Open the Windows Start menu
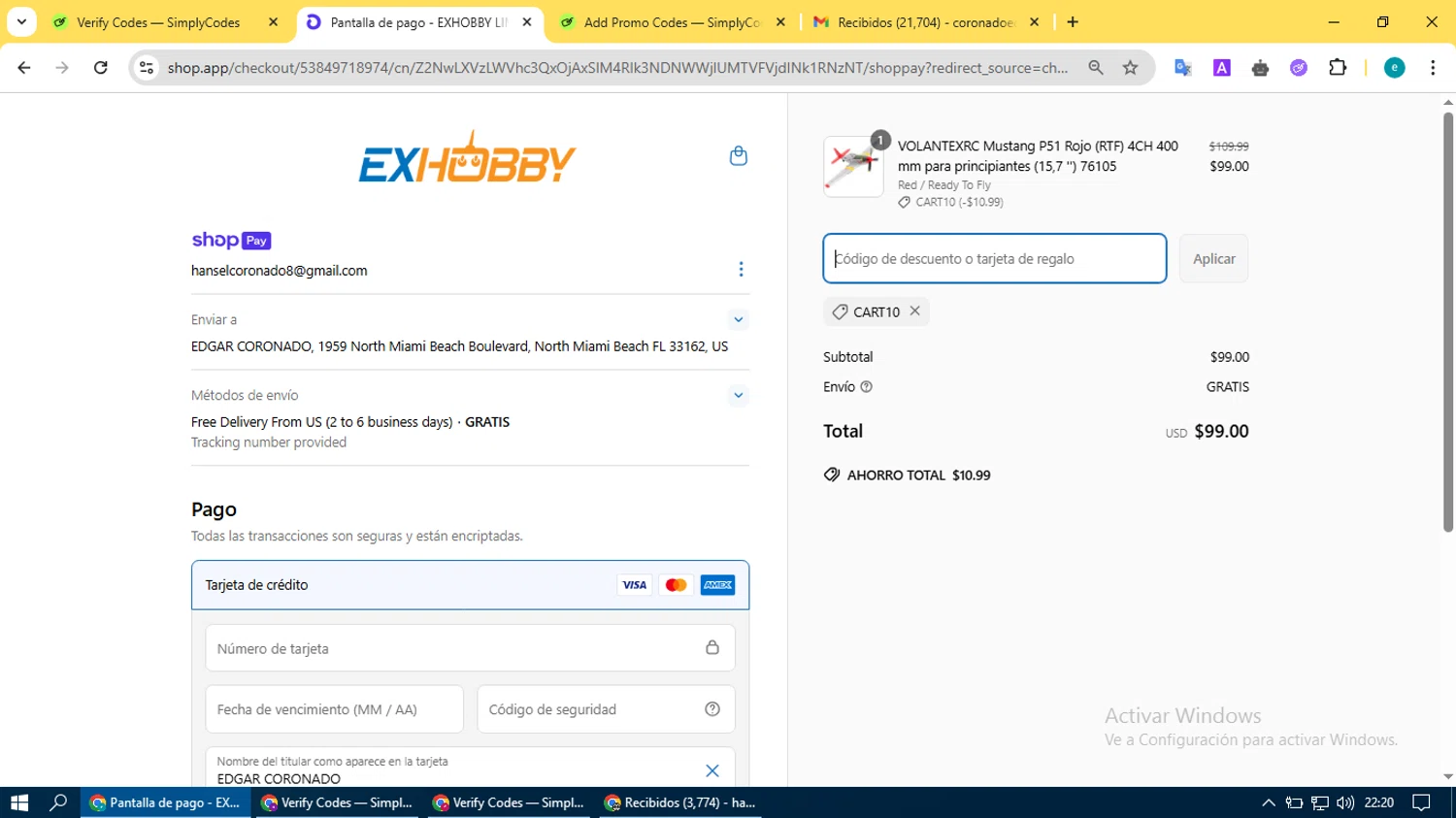The width and height of the screenshot is (1456, 818). (19, 802)
